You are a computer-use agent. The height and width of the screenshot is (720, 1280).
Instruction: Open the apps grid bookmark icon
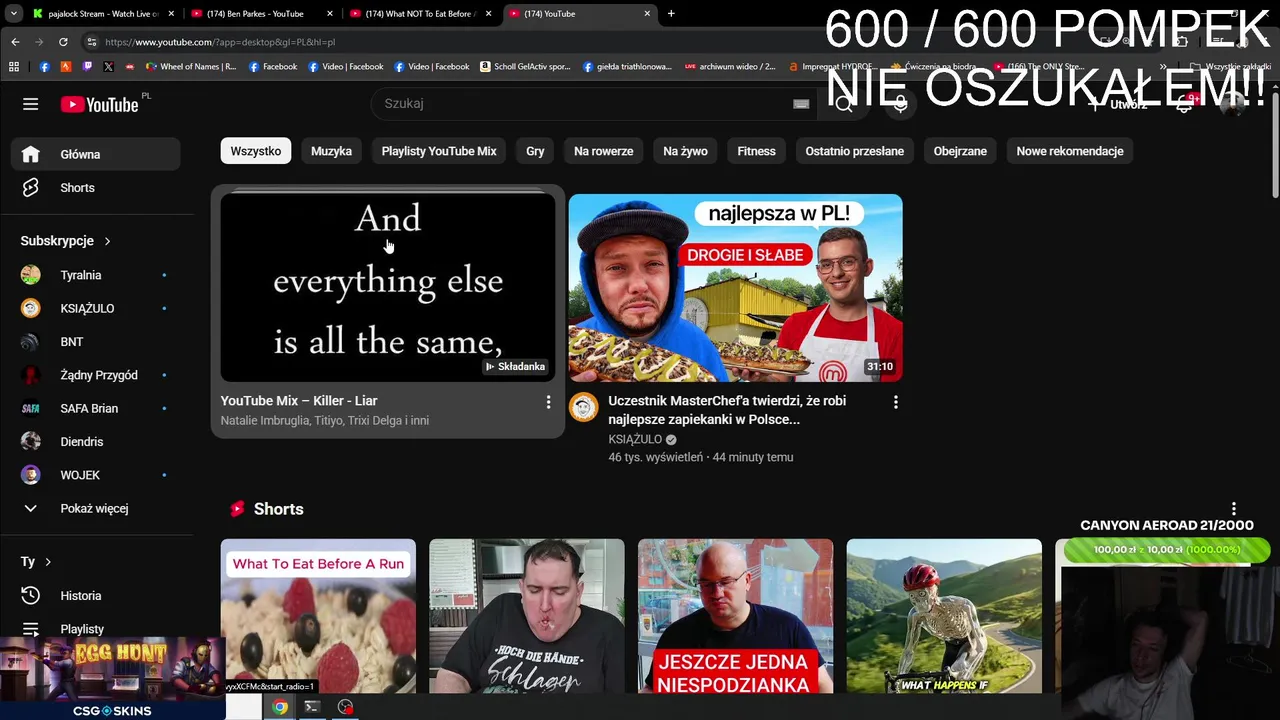pos(14,67)
